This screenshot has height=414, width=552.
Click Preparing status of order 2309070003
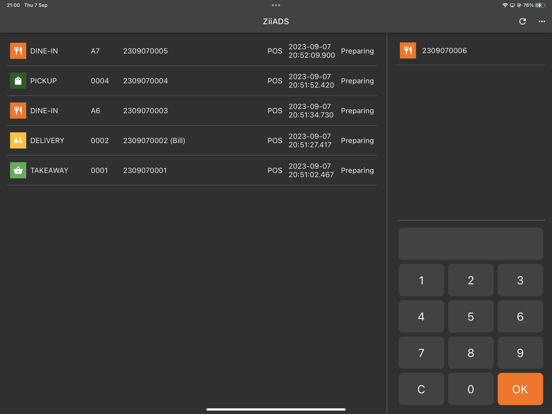[x=357, y=111]
